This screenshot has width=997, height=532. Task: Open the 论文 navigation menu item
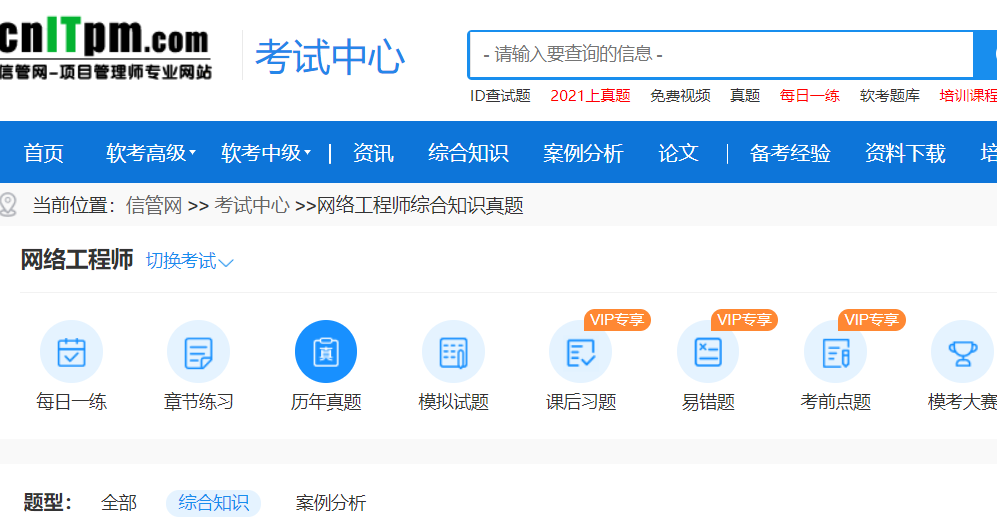(678, 153)
